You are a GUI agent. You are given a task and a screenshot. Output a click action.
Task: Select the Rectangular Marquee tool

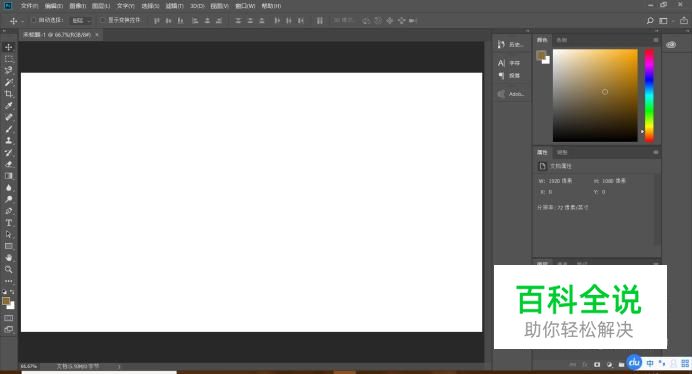pyautogui.click(x=8, y=59)
